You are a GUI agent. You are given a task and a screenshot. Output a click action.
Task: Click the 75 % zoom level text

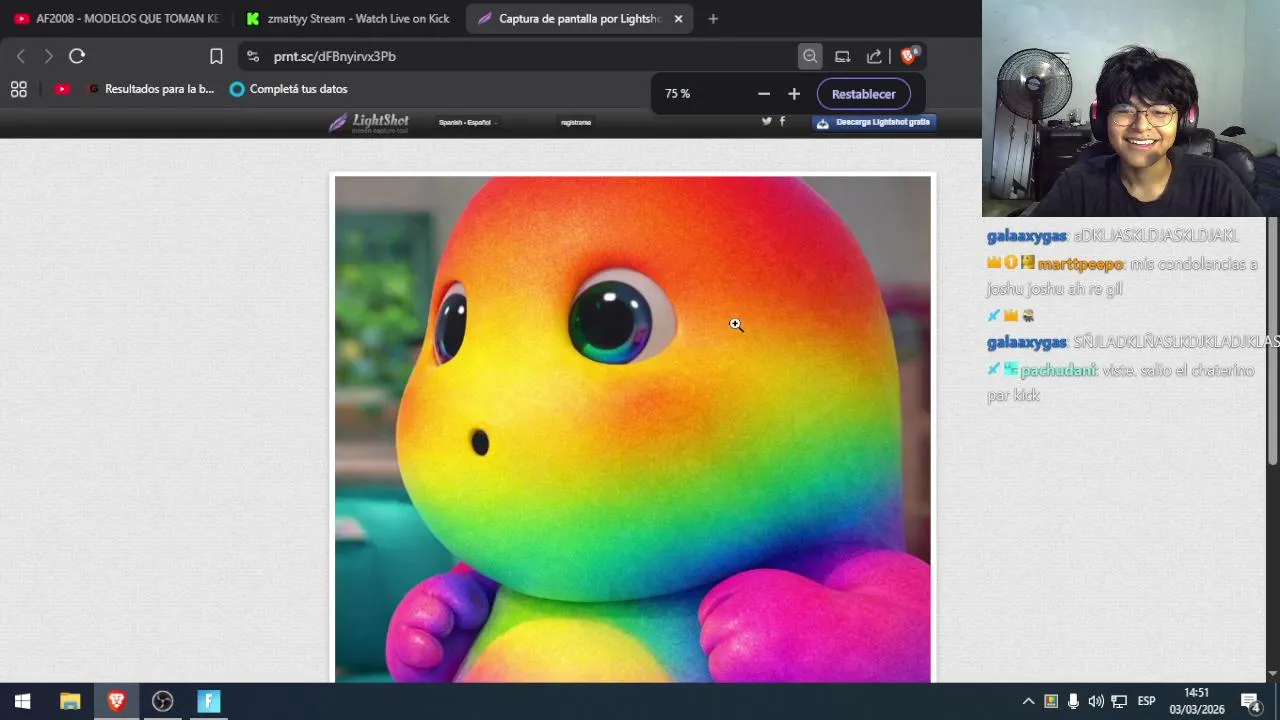[677, 93]
